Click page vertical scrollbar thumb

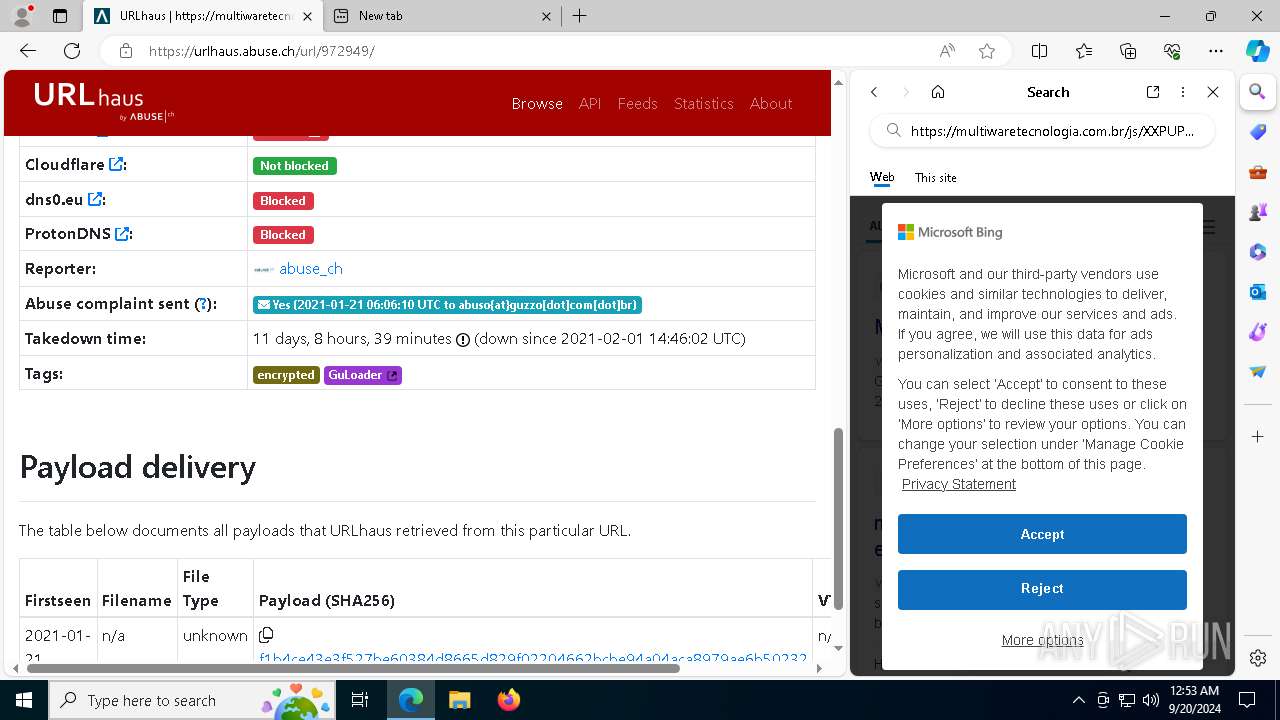(838, 518)
